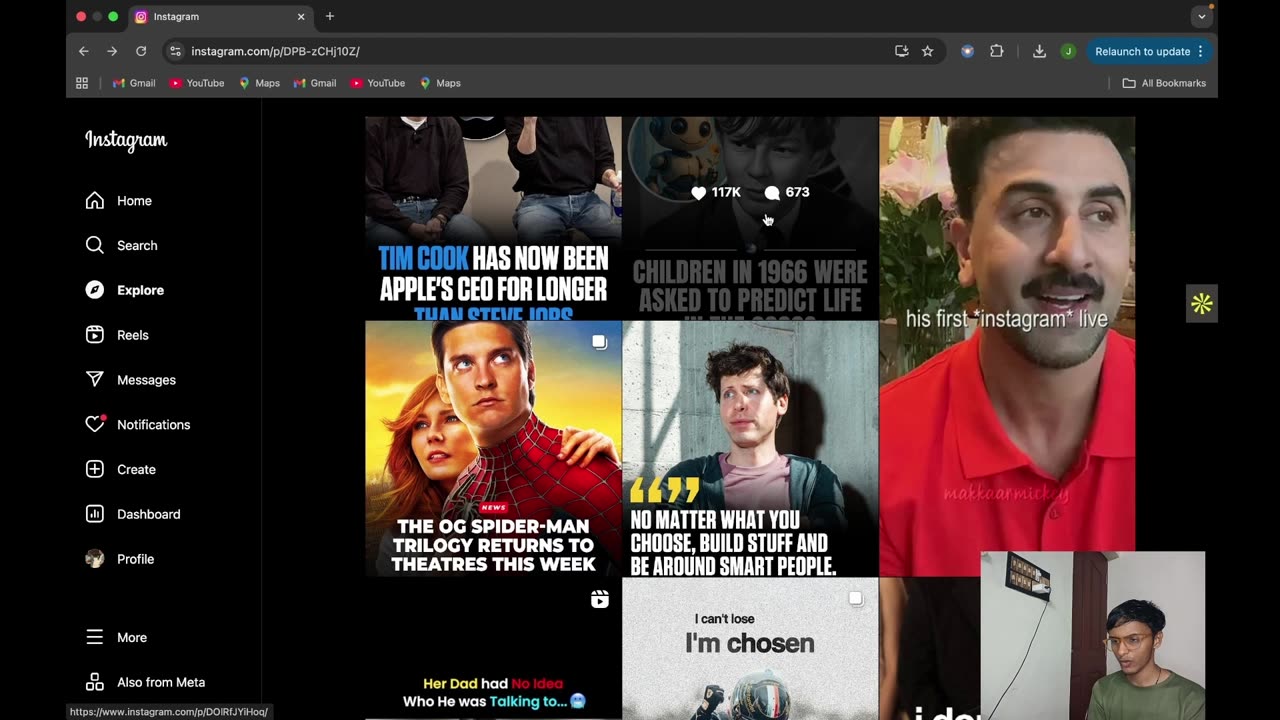This screenshot has height=720, width=1280.
Task: Open the apps grid in bookmarks bar
Action: (82, 83)
